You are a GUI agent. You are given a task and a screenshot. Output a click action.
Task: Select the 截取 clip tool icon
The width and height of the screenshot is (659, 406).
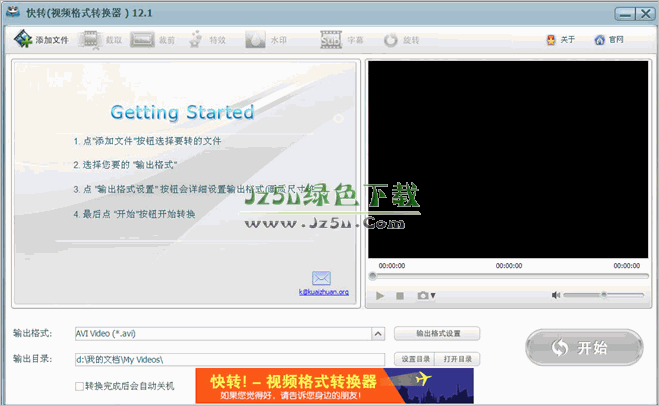point(90,40)
